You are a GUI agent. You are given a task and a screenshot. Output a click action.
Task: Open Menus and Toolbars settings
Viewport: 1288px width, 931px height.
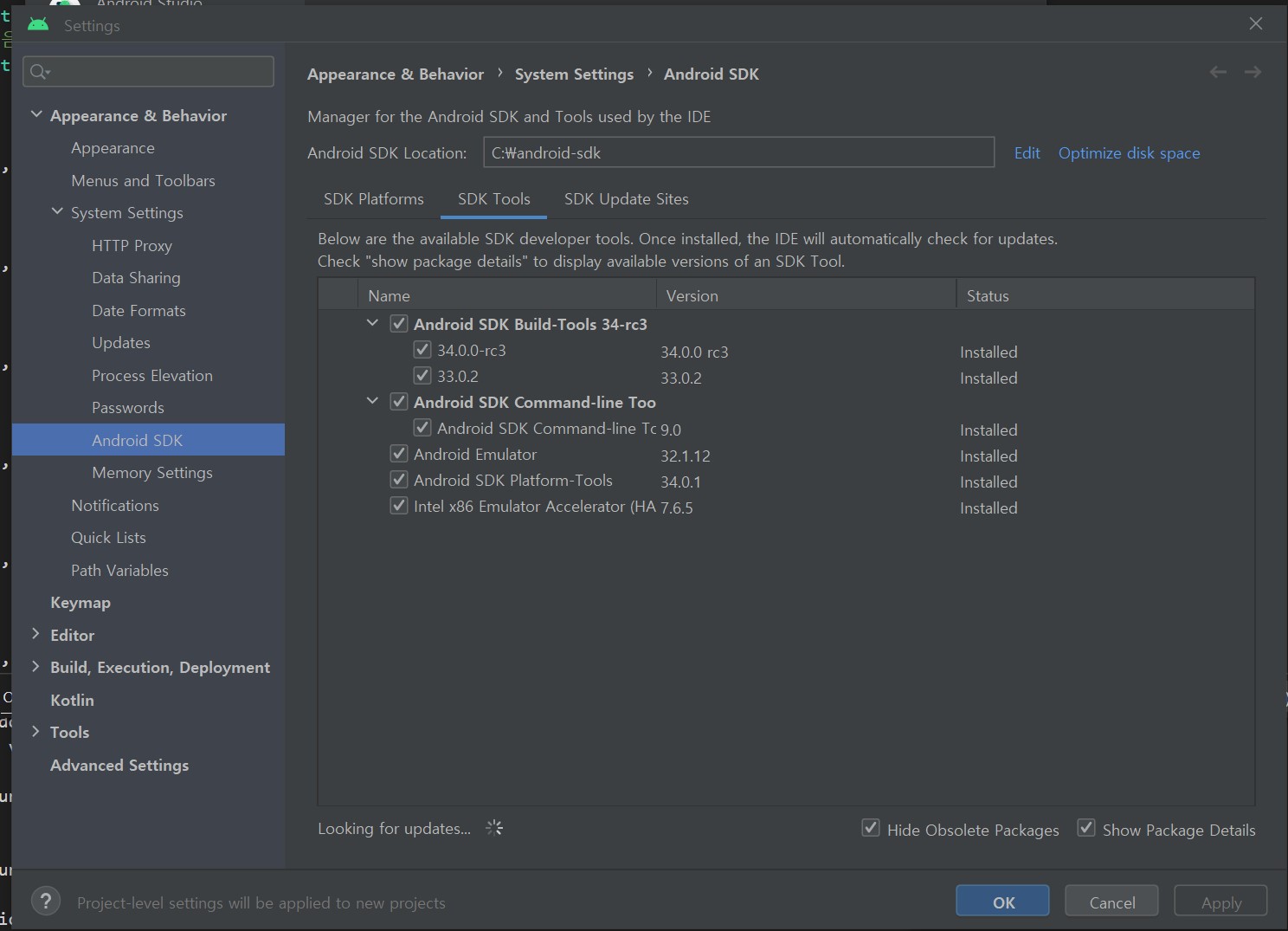pyautogui.click(x=143, y=180)
